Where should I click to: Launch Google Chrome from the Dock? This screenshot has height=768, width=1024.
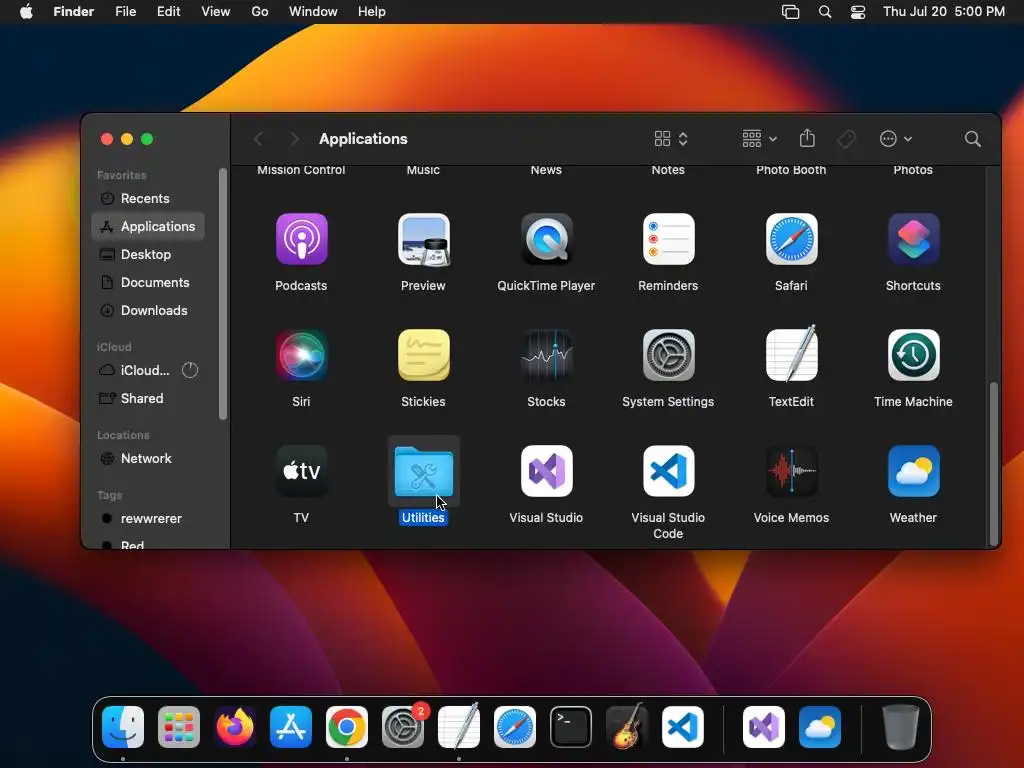point(347,727)
